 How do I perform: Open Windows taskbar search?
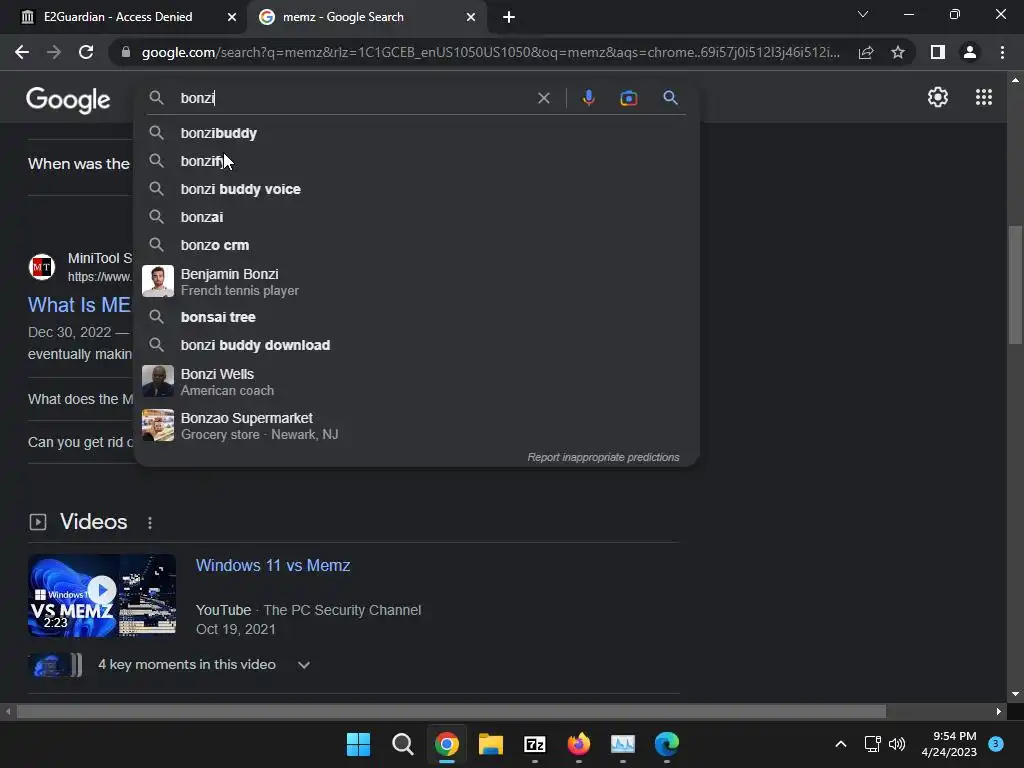click(x=402, y=744)
